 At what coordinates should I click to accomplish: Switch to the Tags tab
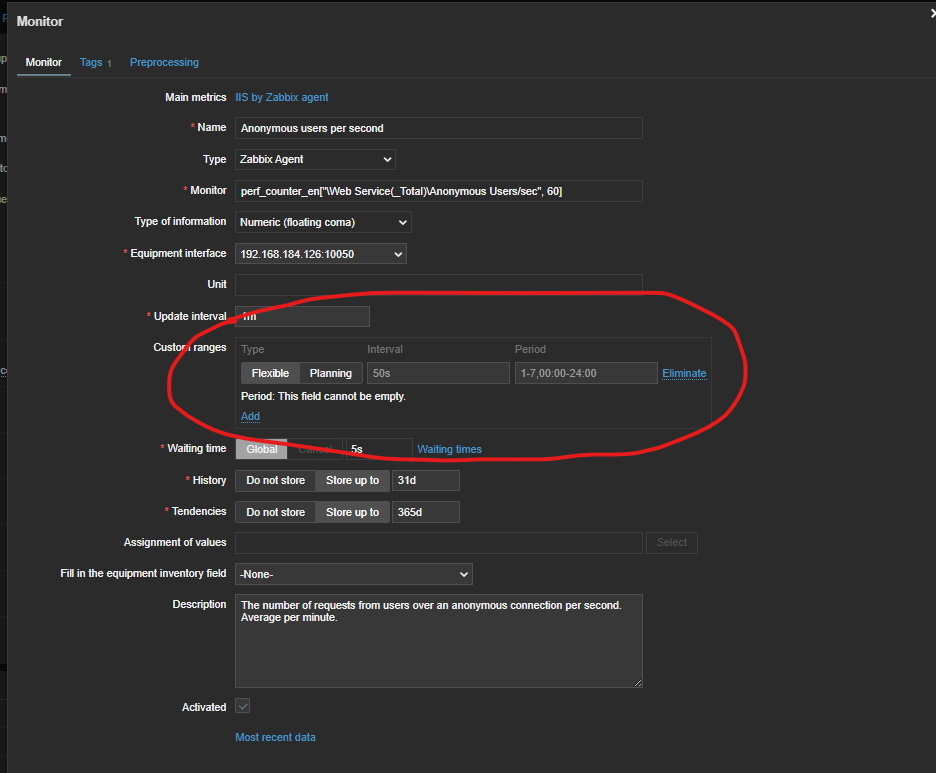pos(92,62)
